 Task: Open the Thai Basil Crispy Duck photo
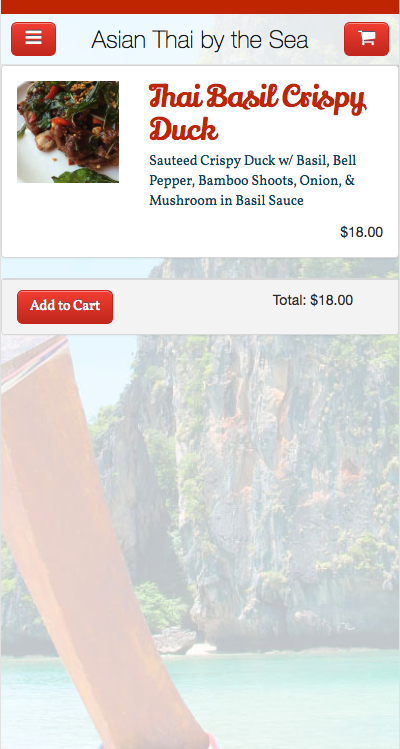coord(68,132)
